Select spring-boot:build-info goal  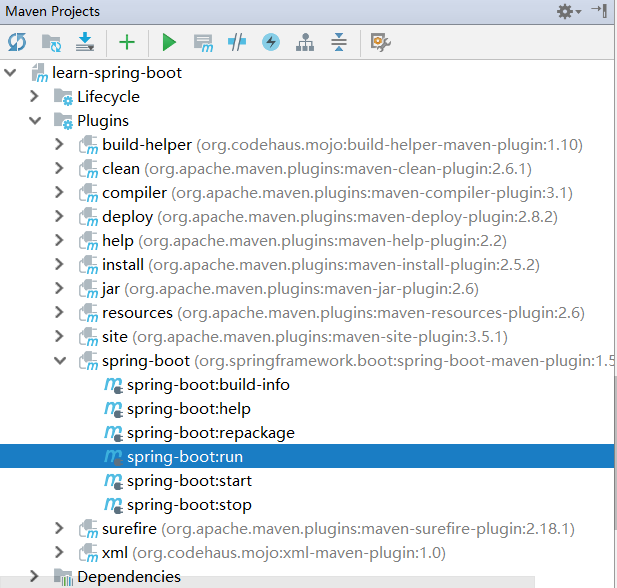coord(208,385)
